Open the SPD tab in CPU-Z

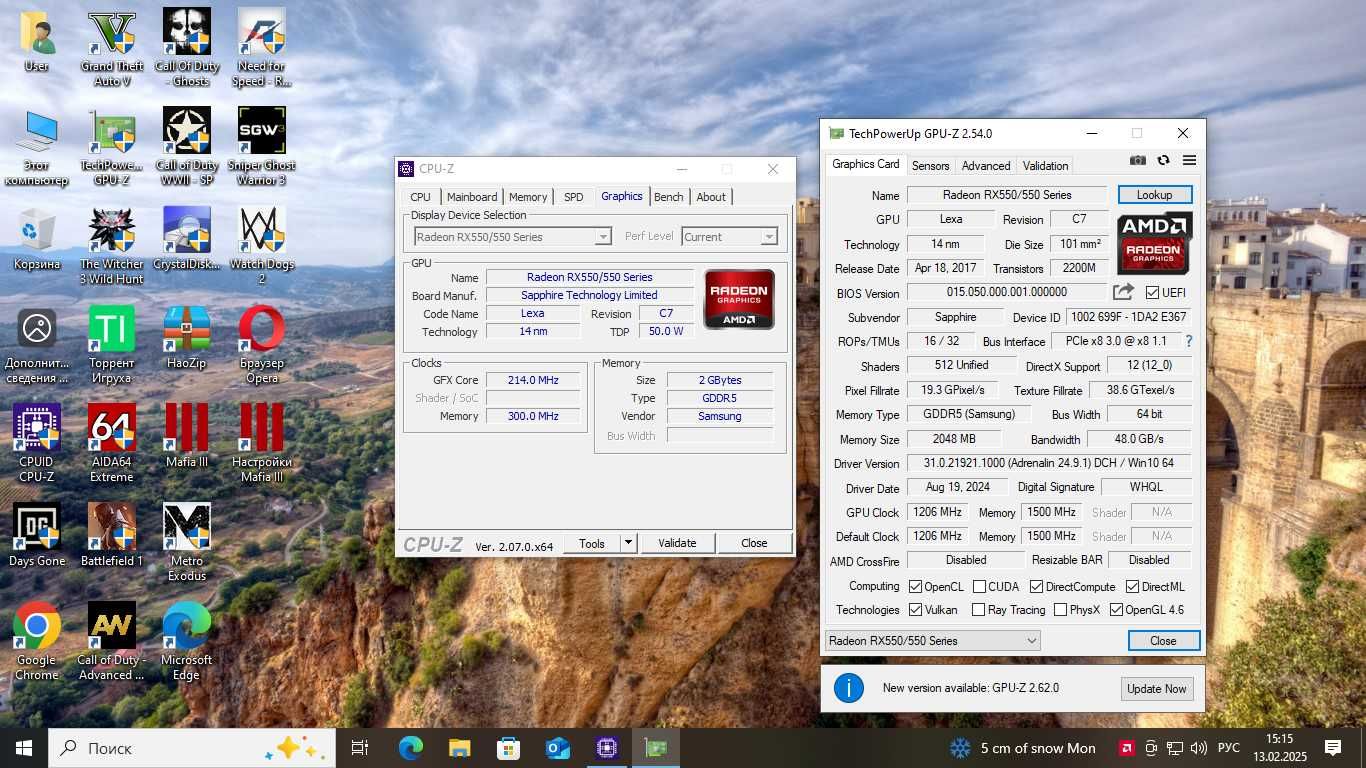(573, 197)
